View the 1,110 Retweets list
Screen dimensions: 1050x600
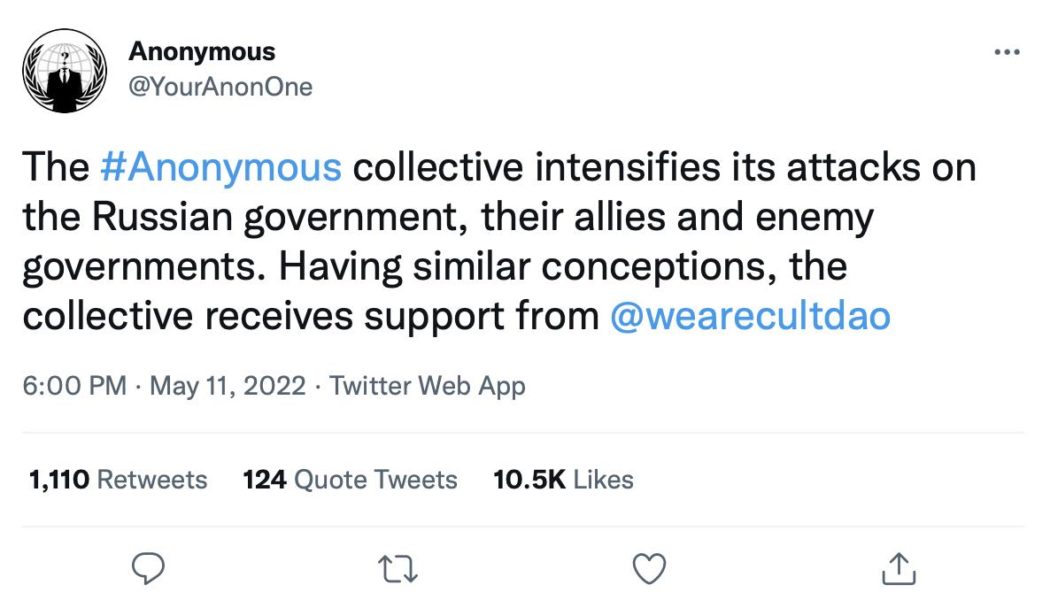(x=116, y=479)
